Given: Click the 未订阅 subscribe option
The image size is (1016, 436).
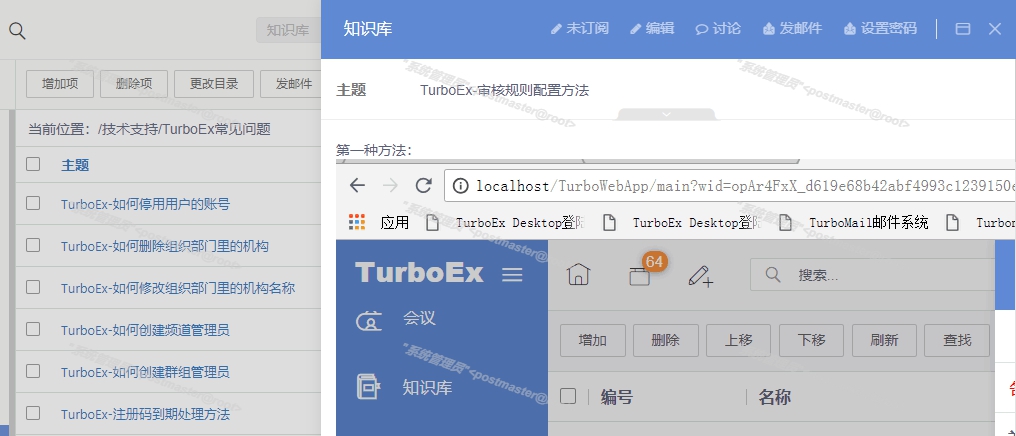Looking at the screenshot, I should coord(580,29).
